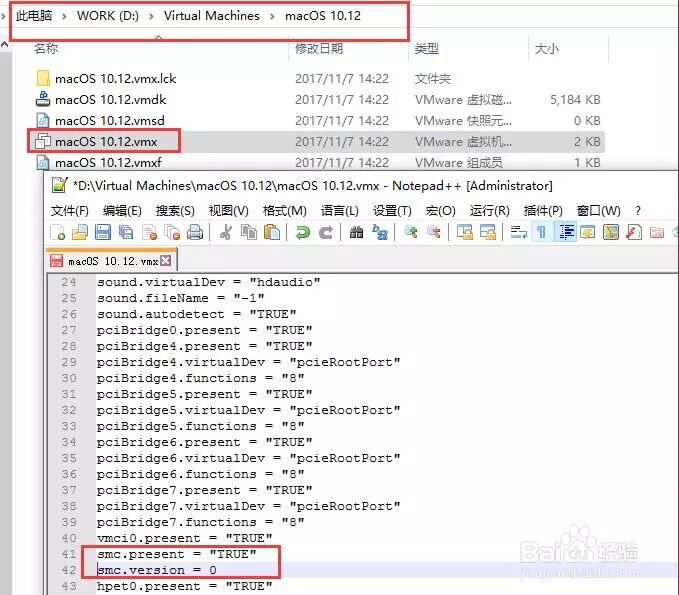Open the 设置(T) menu
The width and height of the screenshot is (679, 595).
(392, 211)
